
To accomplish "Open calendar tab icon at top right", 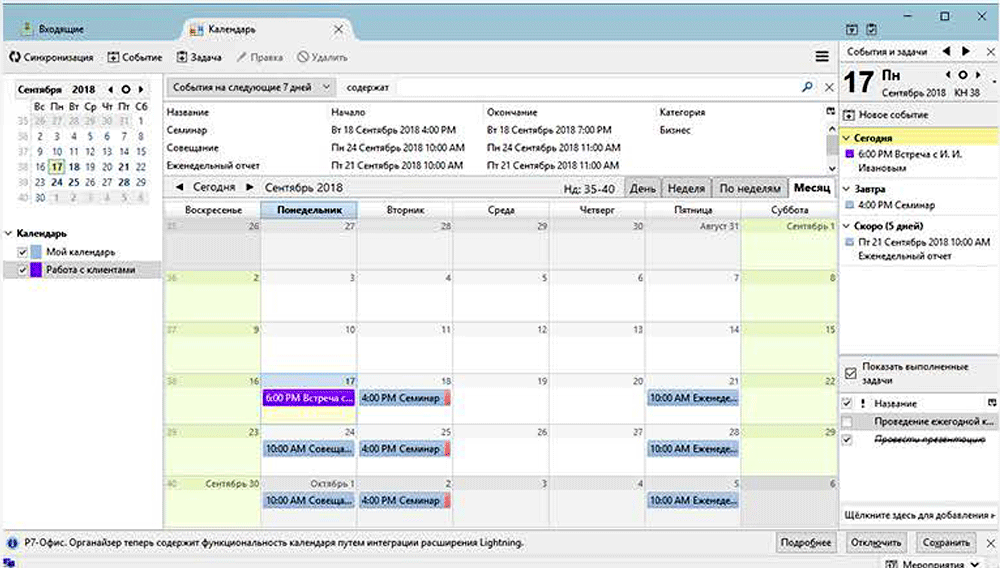I will click(851, 29).
